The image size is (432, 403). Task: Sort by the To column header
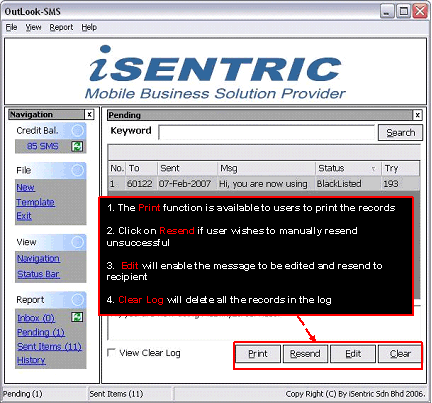point(141,168)
